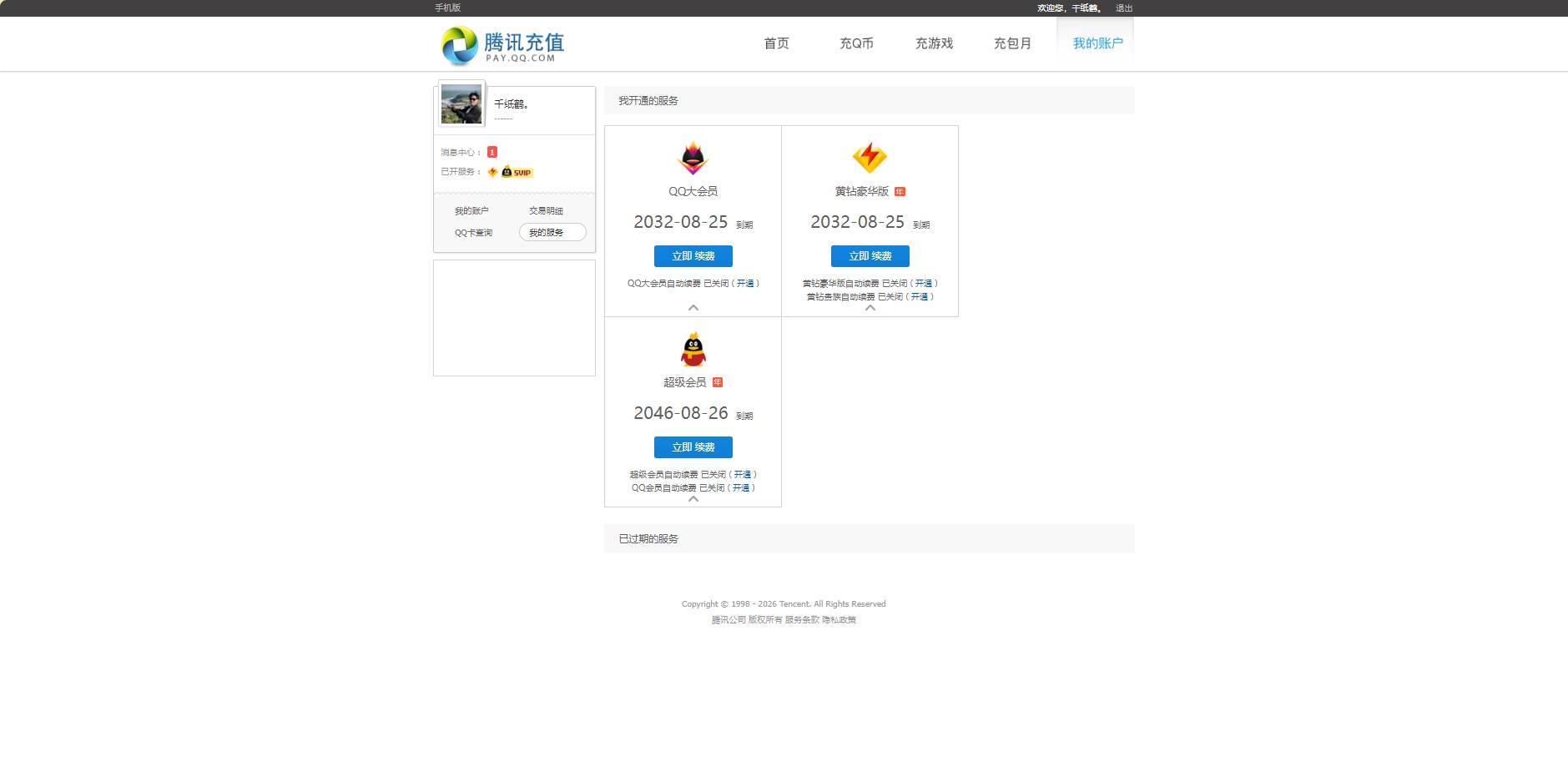Click the 超级会员 penguin icon
Image resolution: width=1568 pixels, height=767 pixels.
coord(693,351)
